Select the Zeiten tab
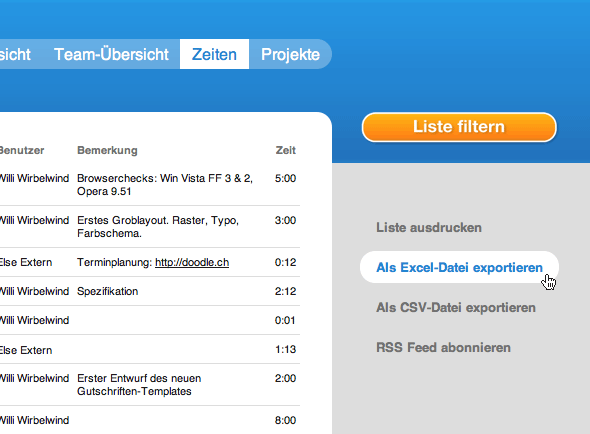This screenshot has height=434, width=590. click(214, 54)
